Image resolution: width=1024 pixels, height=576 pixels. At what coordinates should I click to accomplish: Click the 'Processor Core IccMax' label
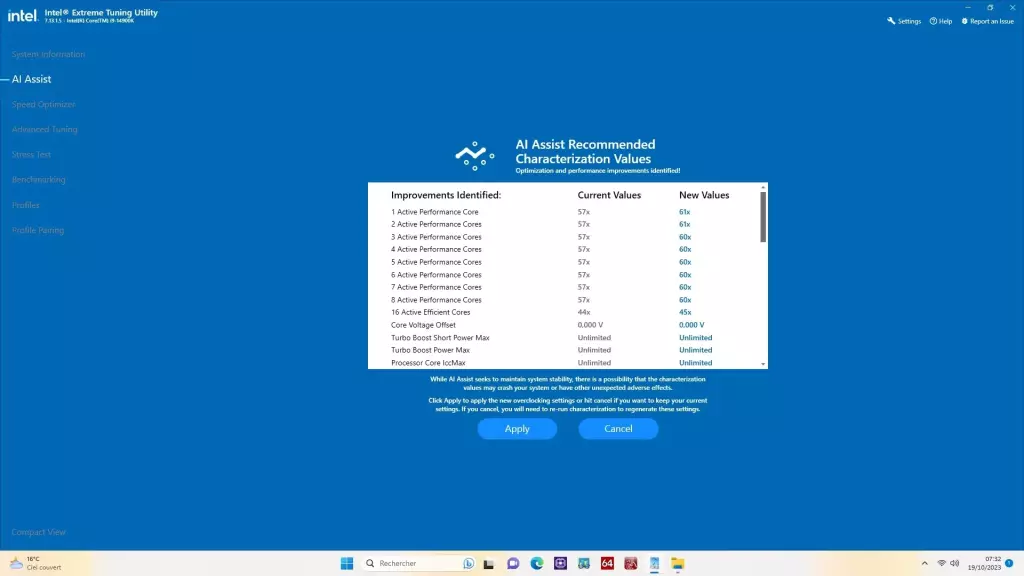pyautogui.click(x=428, y=362)
